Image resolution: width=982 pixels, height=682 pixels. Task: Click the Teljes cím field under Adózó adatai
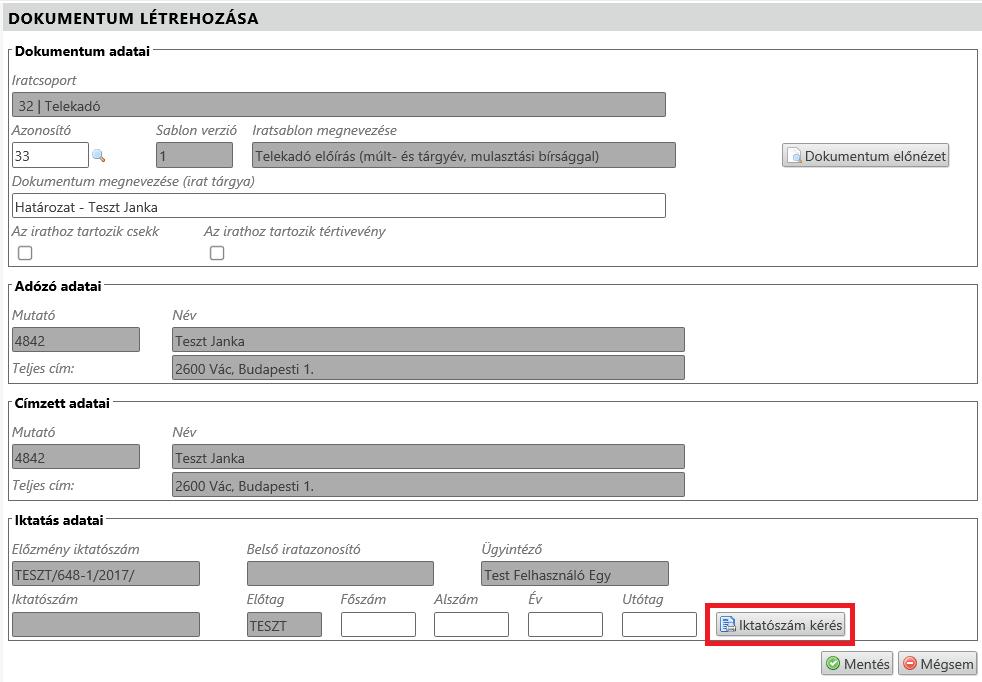[428, 368]
